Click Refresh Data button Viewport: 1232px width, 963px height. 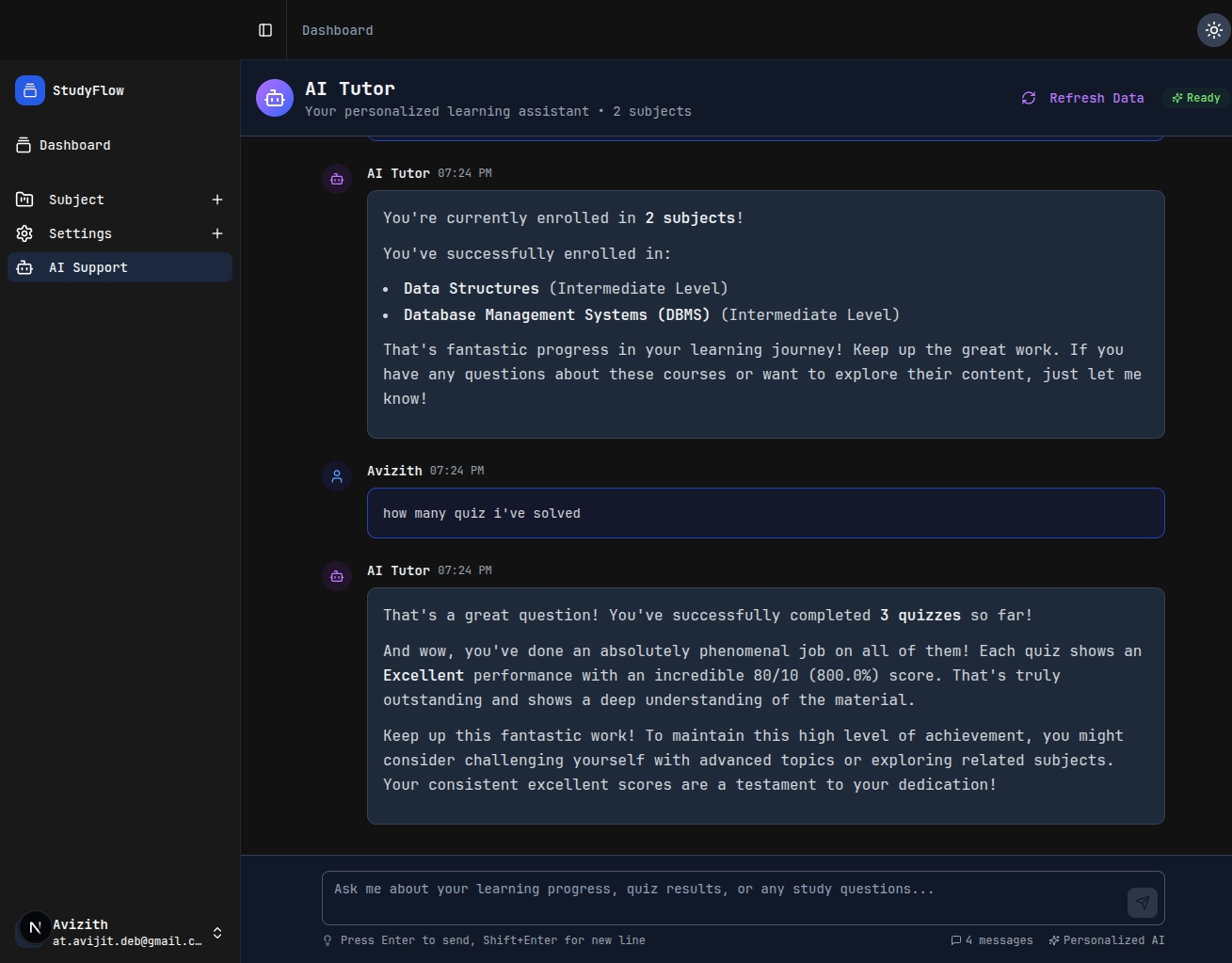click(1083, 98)
